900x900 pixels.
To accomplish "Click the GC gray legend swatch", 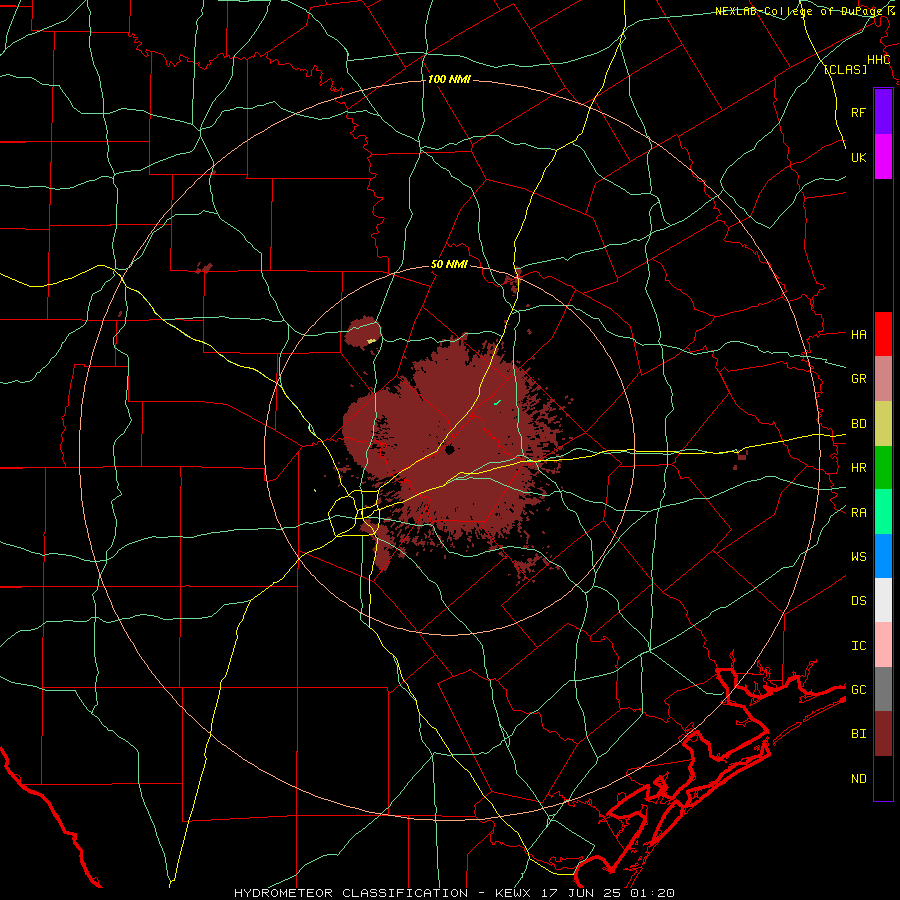I will [883, 689].
